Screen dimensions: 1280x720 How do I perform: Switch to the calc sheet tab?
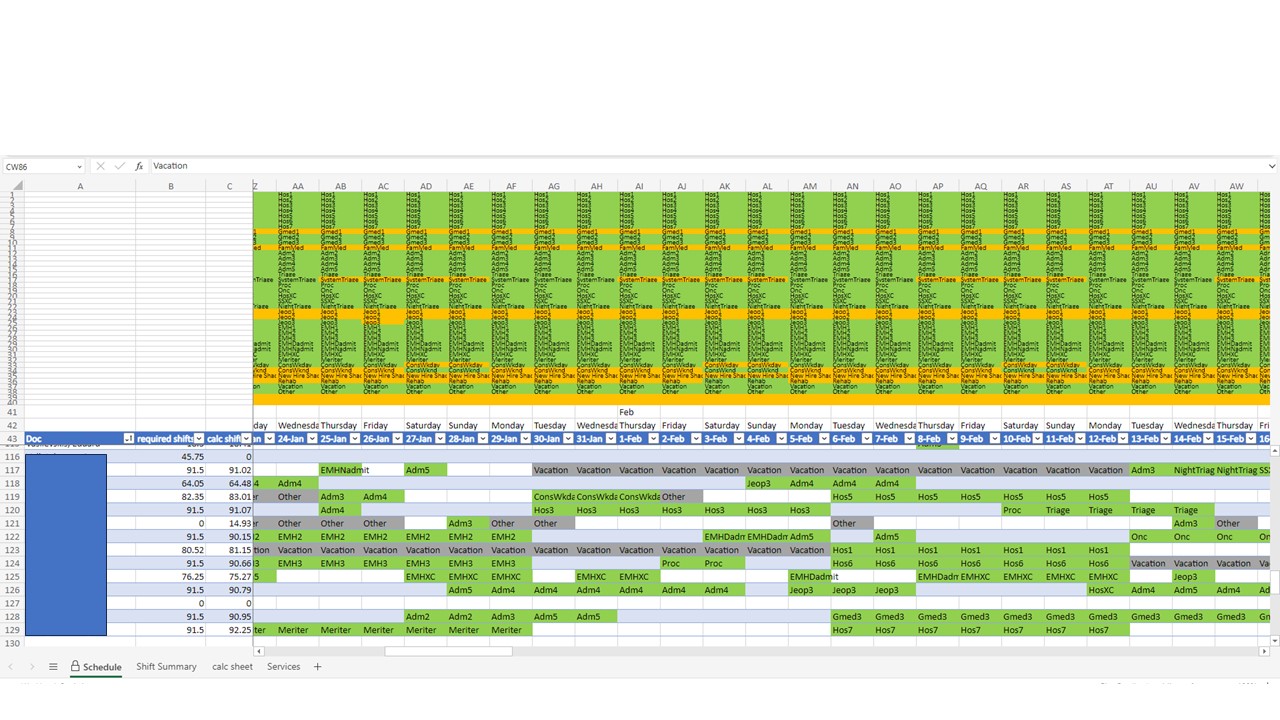[232, 667]
